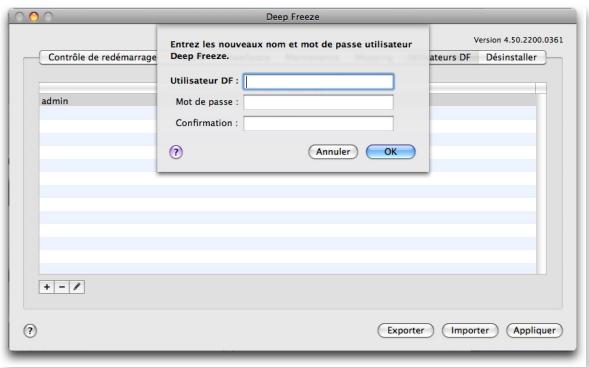The height and width of the screenshot is (368, 589).
Task: Click the Importer button
Action: (x=470, y=330)
